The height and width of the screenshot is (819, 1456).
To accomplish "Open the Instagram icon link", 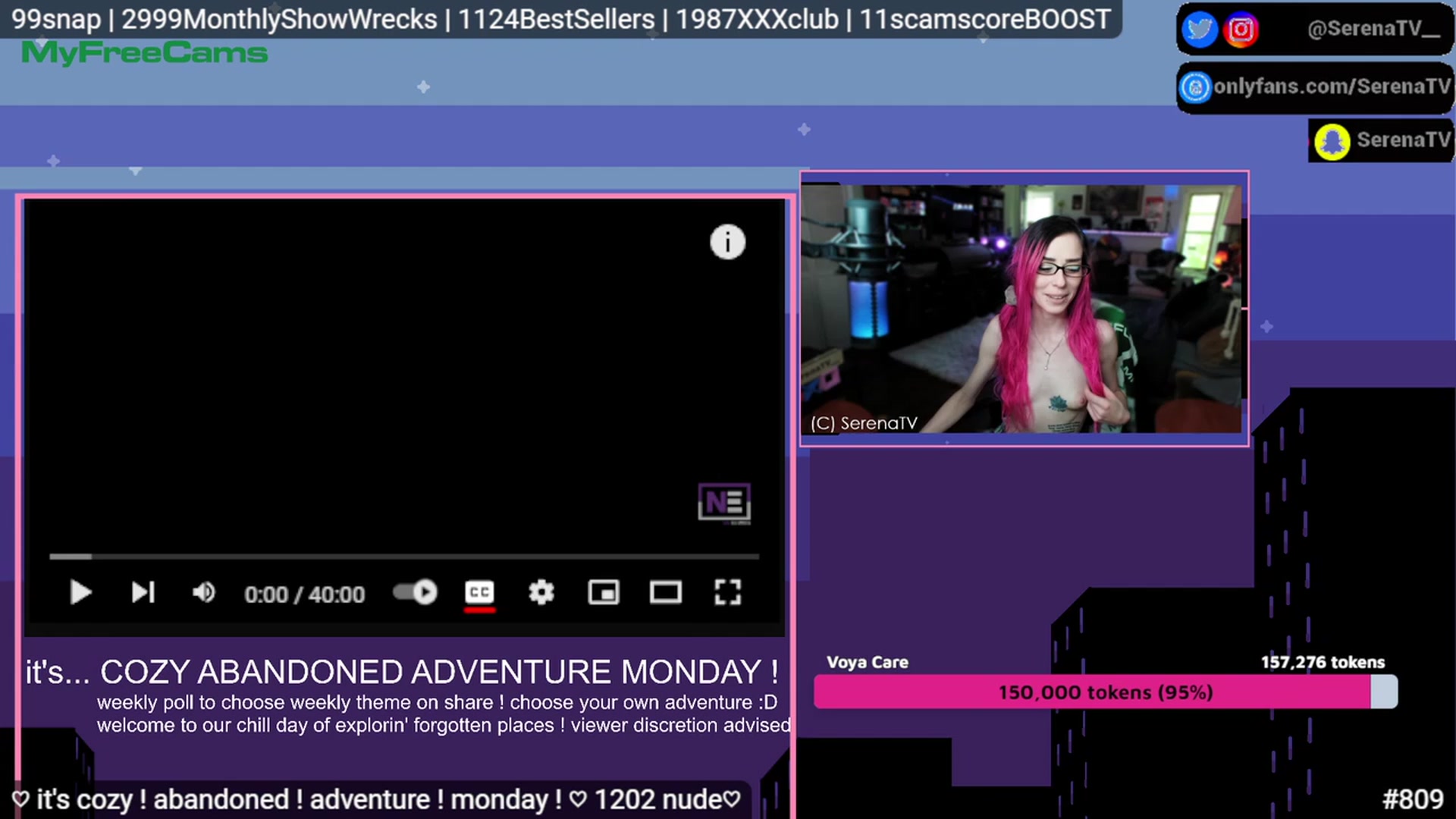I will tap(1241, 30).
